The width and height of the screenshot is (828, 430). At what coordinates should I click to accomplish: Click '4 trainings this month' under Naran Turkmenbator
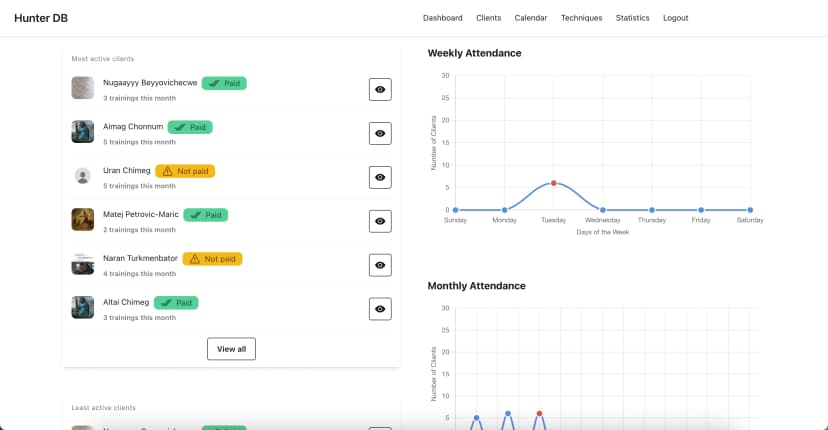[x=139, y=274]
